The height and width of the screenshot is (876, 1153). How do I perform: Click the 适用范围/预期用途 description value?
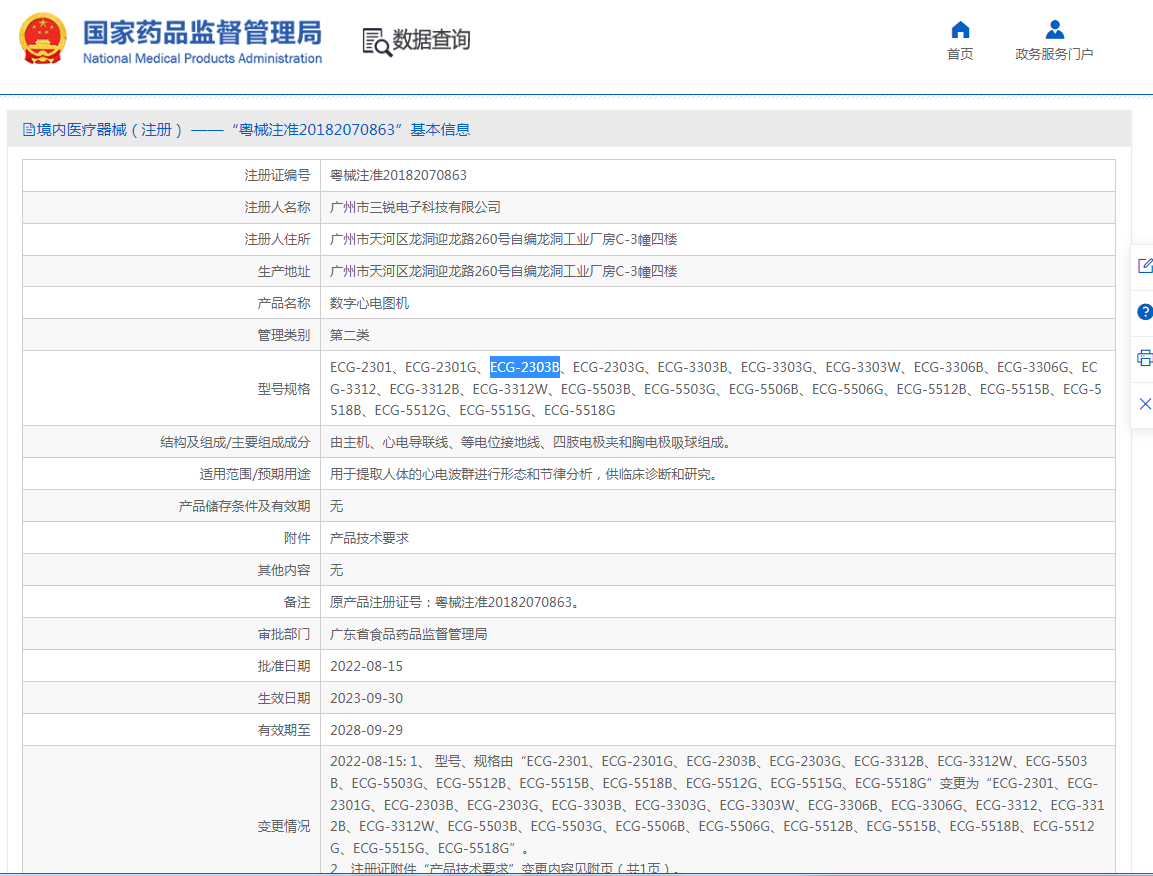click(523, 474)
